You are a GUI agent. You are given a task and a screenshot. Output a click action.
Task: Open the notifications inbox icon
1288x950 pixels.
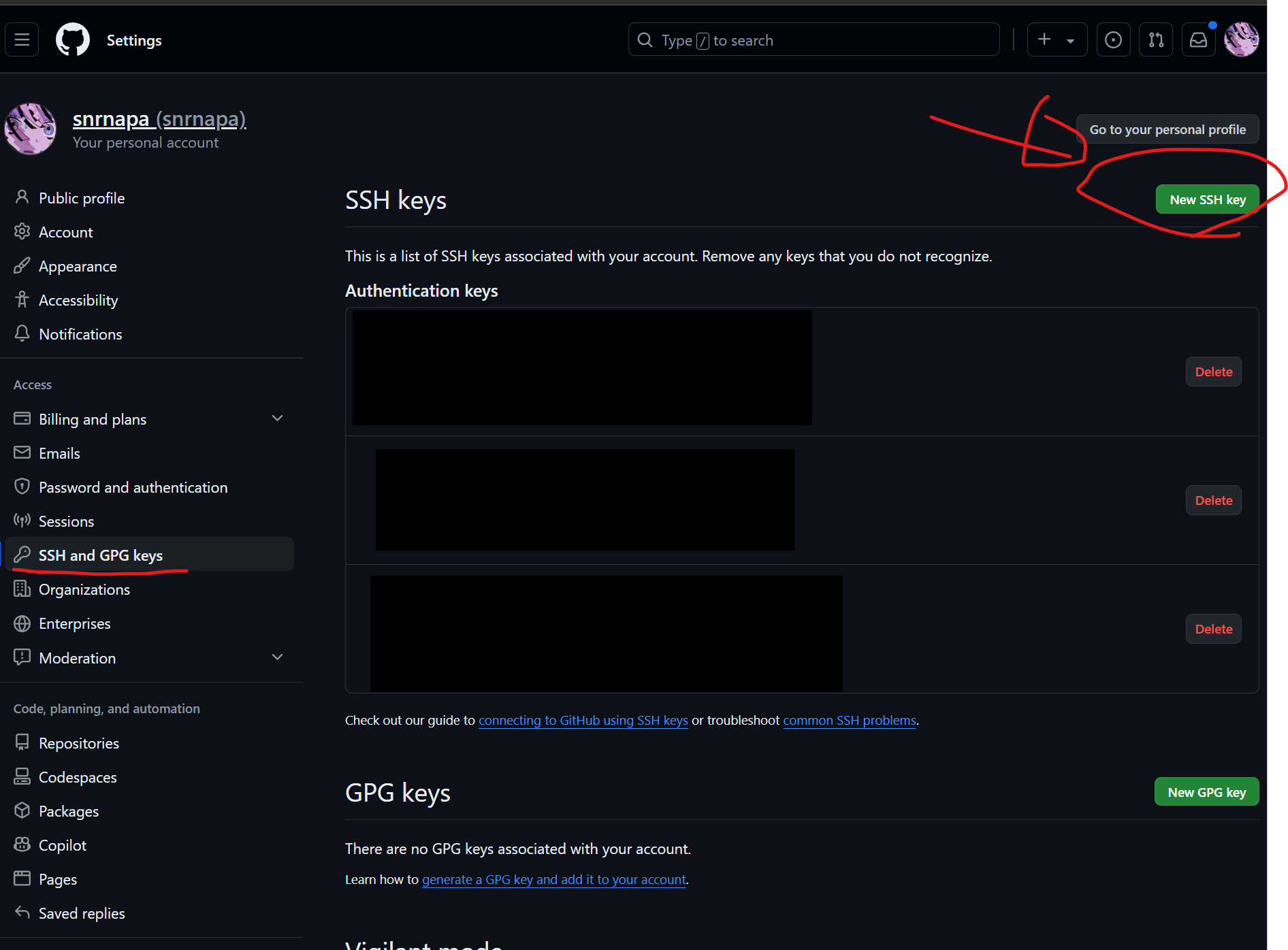[1198, 39]
